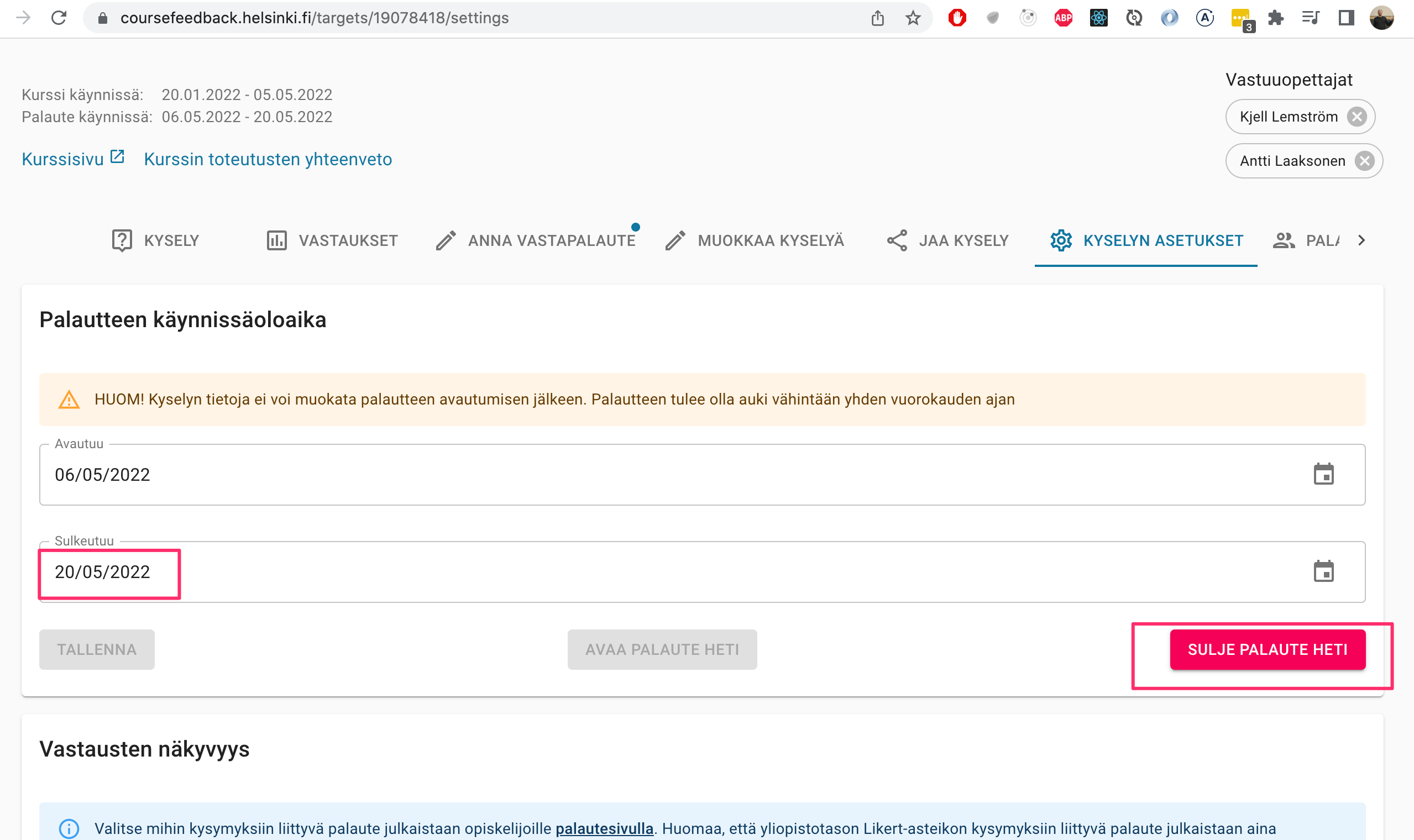The image size is (1414, 840).
Task: Reload the page
Action: click(x=59, y=18)
